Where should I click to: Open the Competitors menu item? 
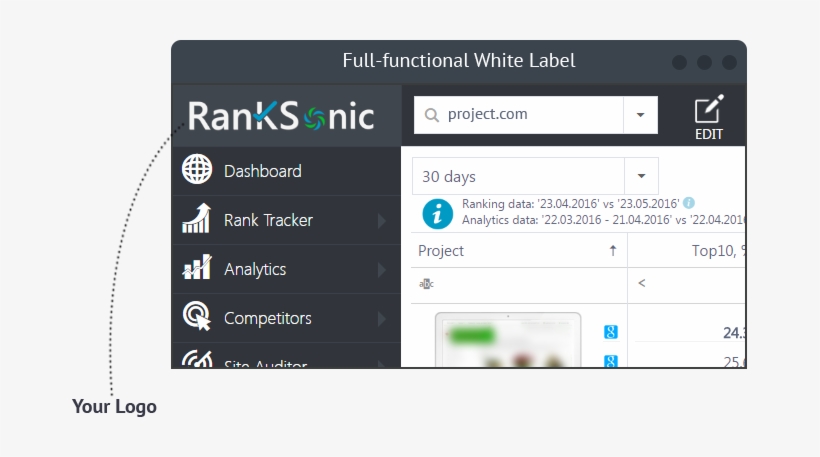(286, 318)
